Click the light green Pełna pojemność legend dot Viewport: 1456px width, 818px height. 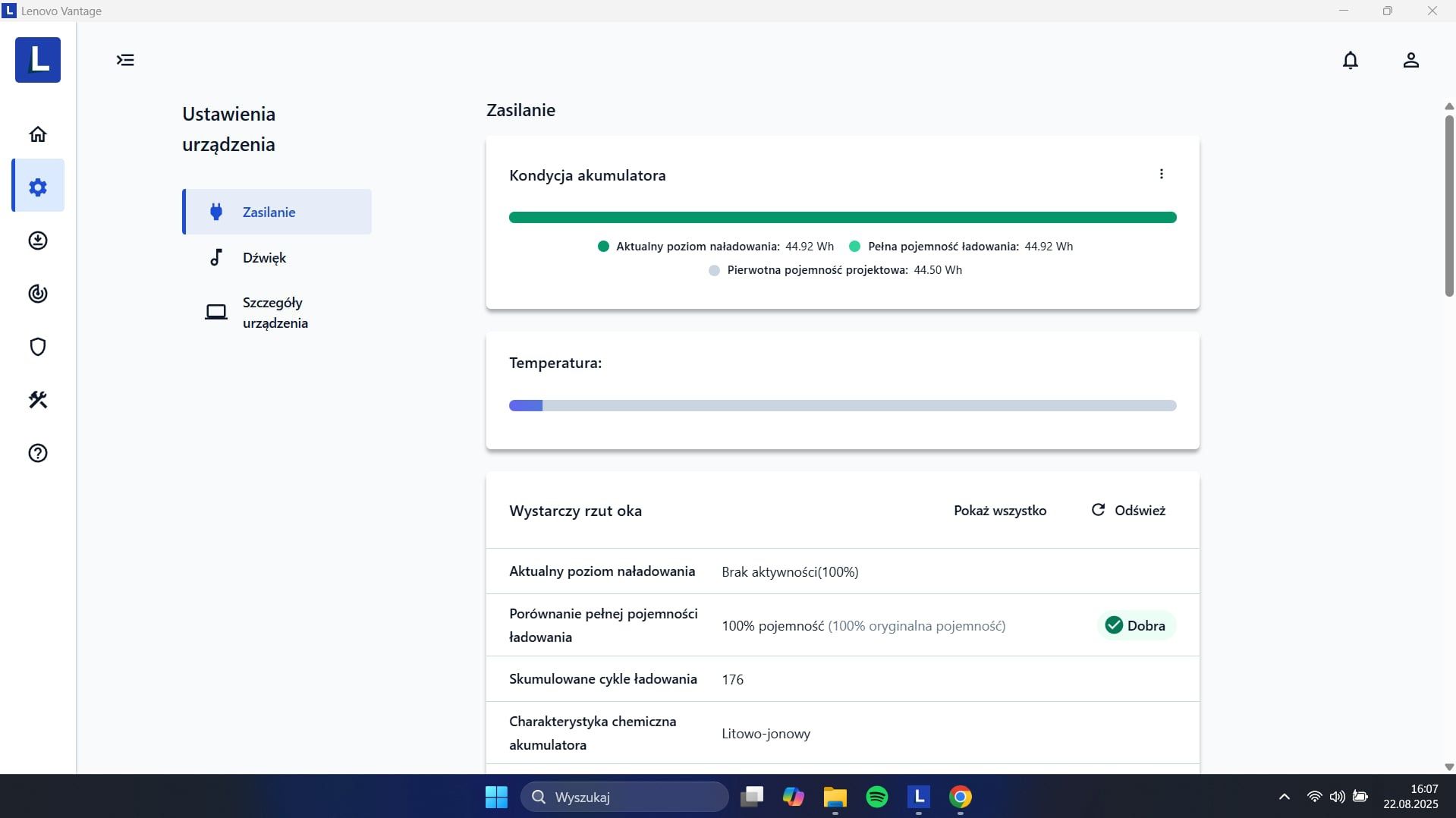[x=854, y=247]
